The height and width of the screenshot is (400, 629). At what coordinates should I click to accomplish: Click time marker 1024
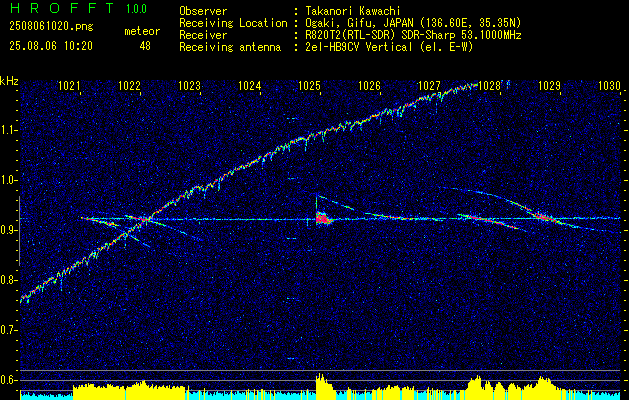250,85
